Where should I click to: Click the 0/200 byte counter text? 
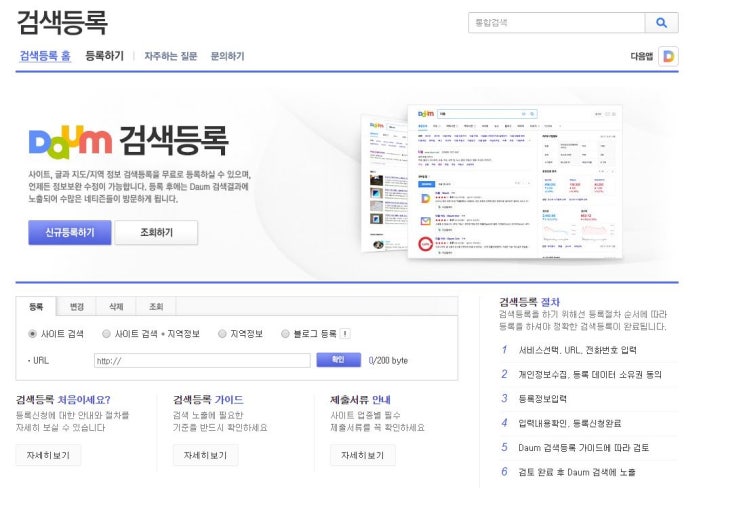click(x=388, y=361)
